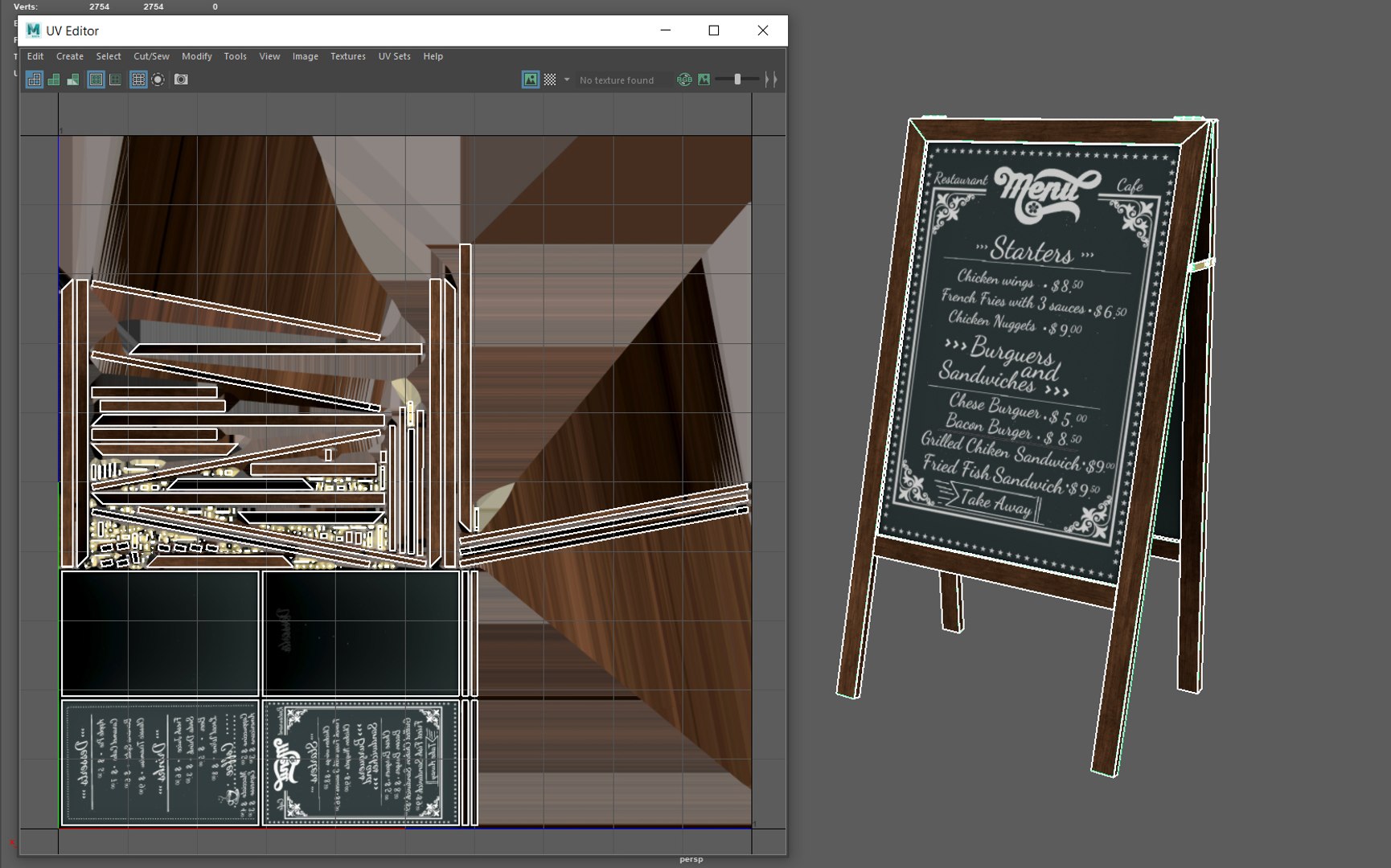
Task: Toggle display image in UV Editor
Action: pyautogui.click(x=531, y=80)
